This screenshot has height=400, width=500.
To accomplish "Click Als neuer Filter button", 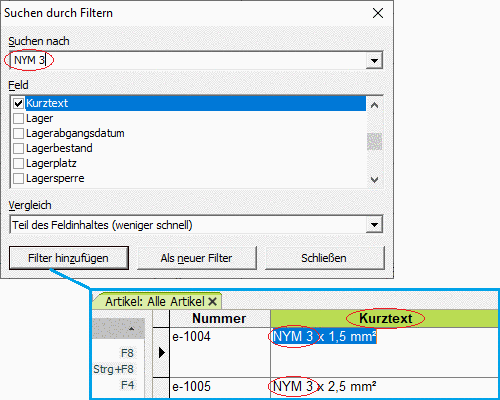I will coord(197,258).
